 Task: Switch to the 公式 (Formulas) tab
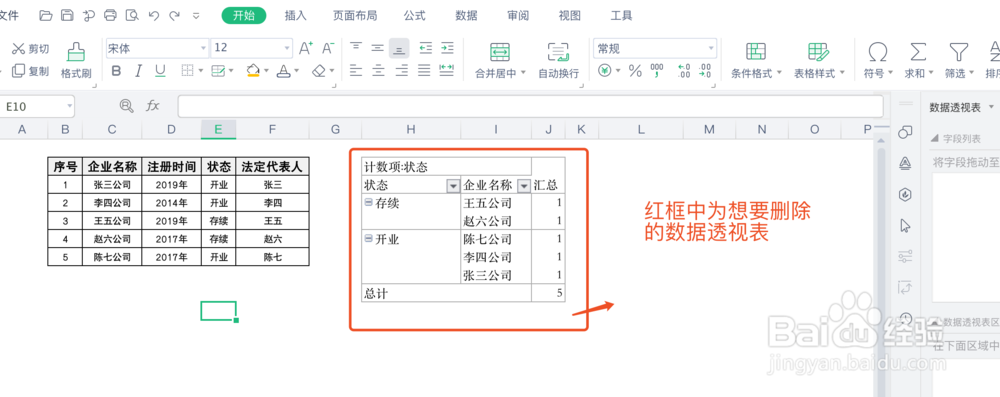415,16
